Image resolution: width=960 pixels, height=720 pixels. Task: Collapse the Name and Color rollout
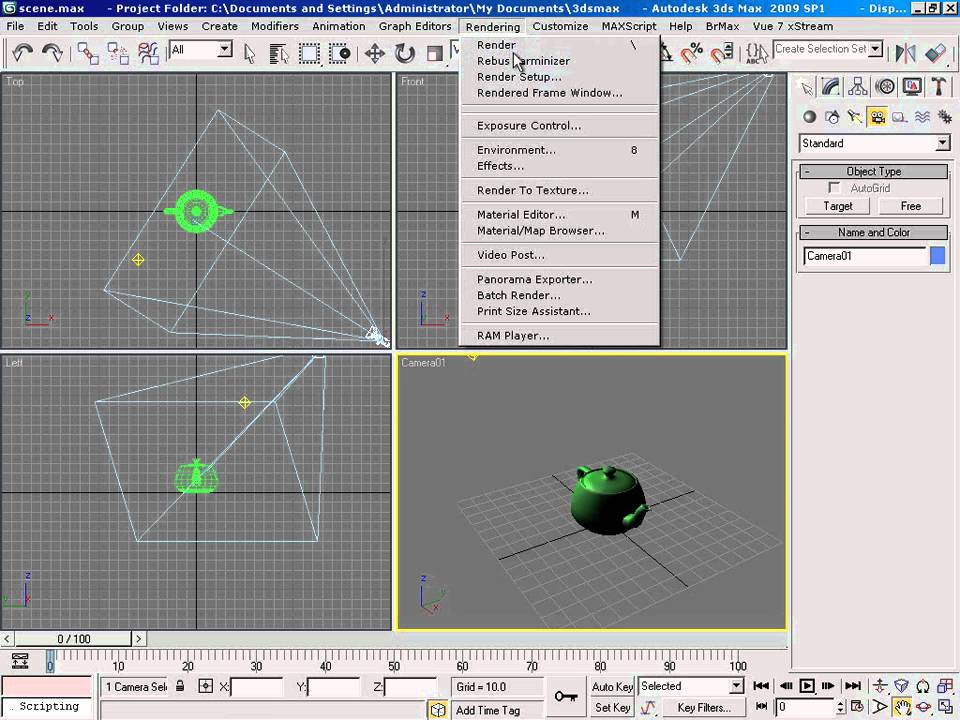874,233
